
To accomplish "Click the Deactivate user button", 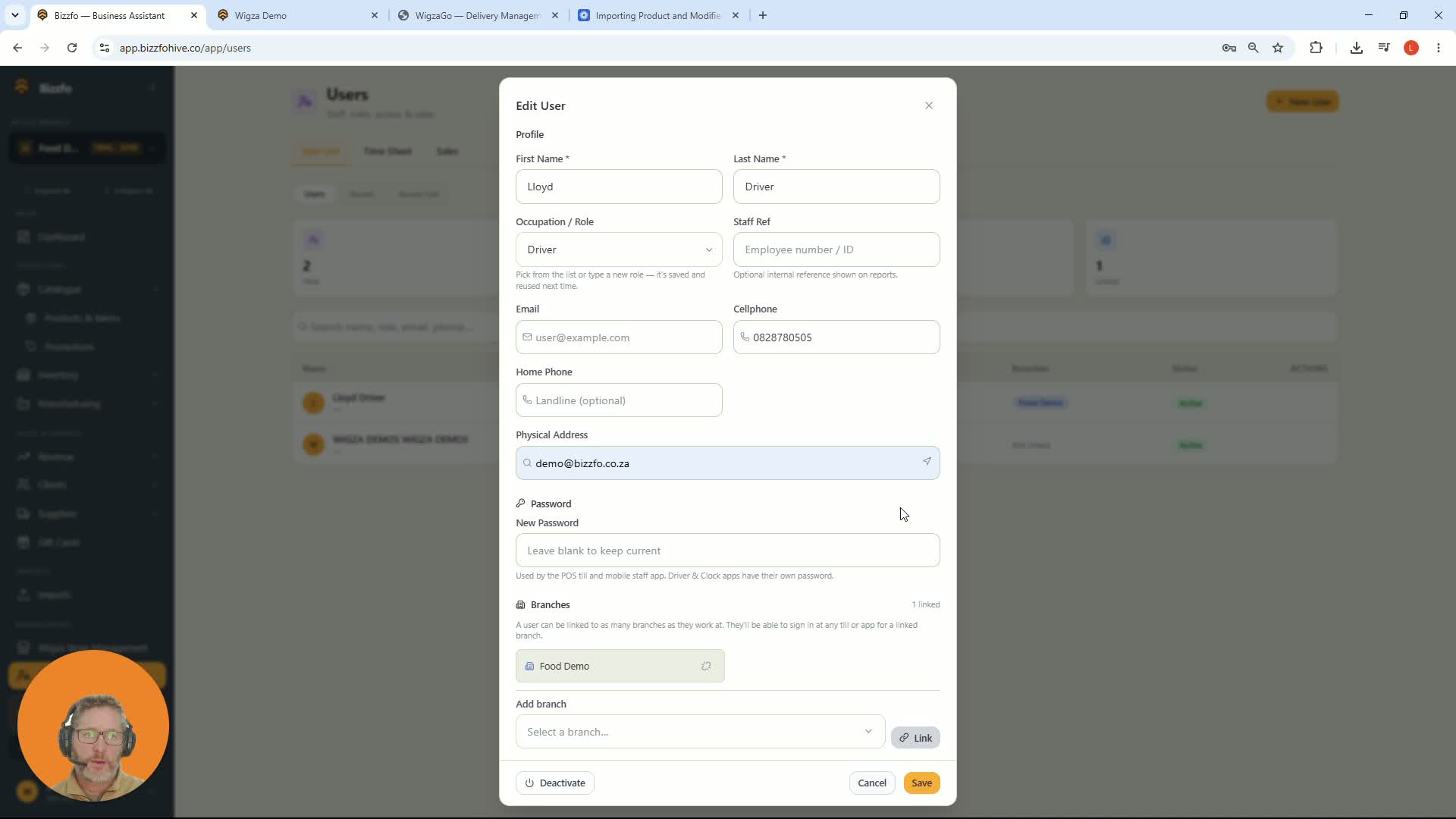I will tap(555, 783).
